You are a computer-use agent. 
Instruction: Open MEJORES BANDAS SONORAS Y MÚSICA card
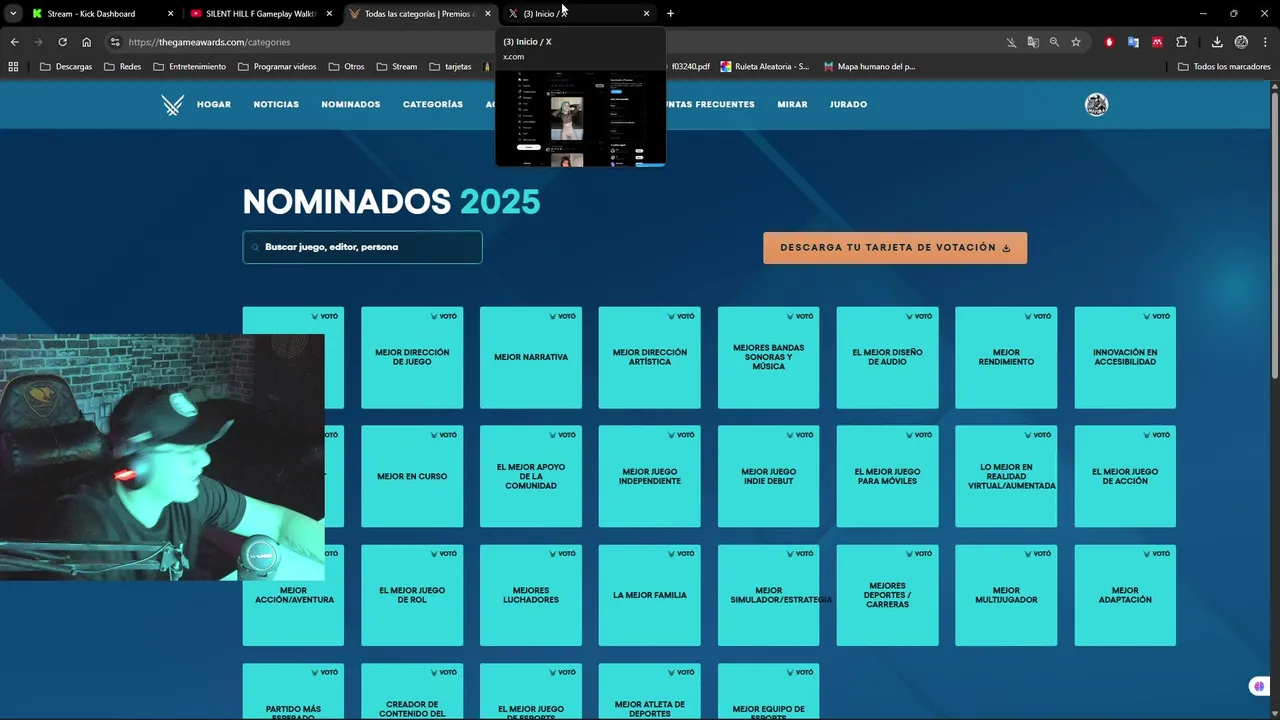(x=768, y=358)
